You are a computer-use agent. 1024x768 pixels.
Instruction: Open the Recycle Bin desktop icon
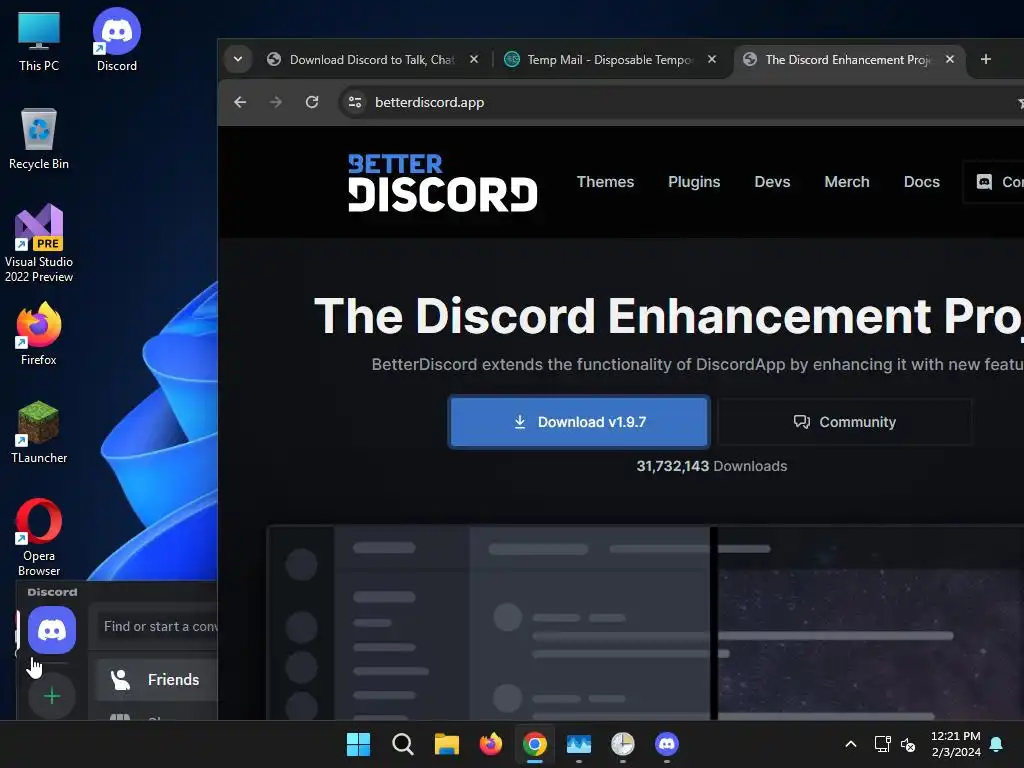39,138
